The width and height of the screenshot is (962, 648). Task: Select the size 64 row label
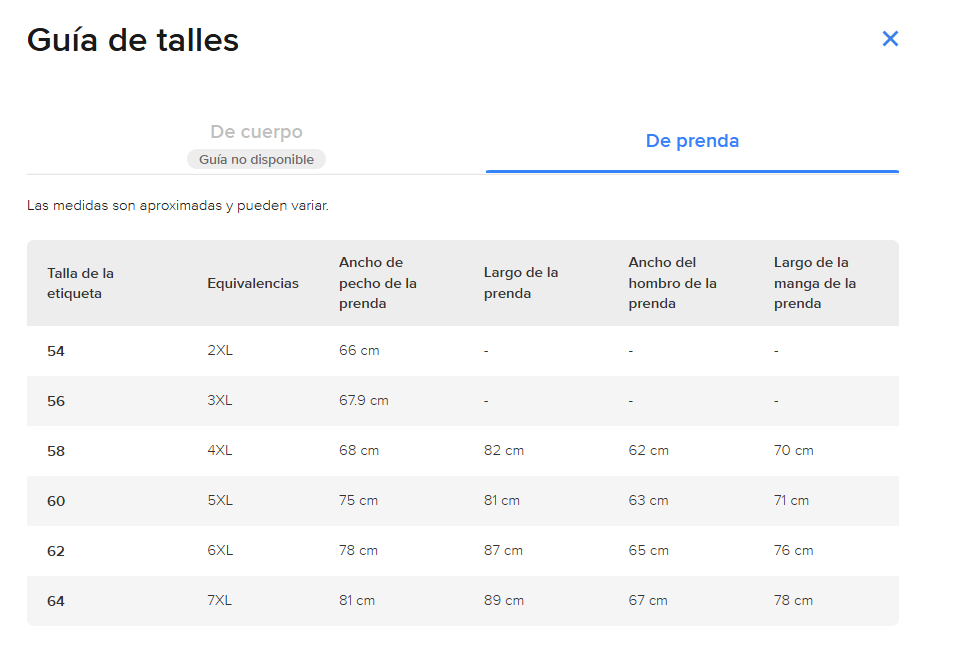[x=56, y=601]
